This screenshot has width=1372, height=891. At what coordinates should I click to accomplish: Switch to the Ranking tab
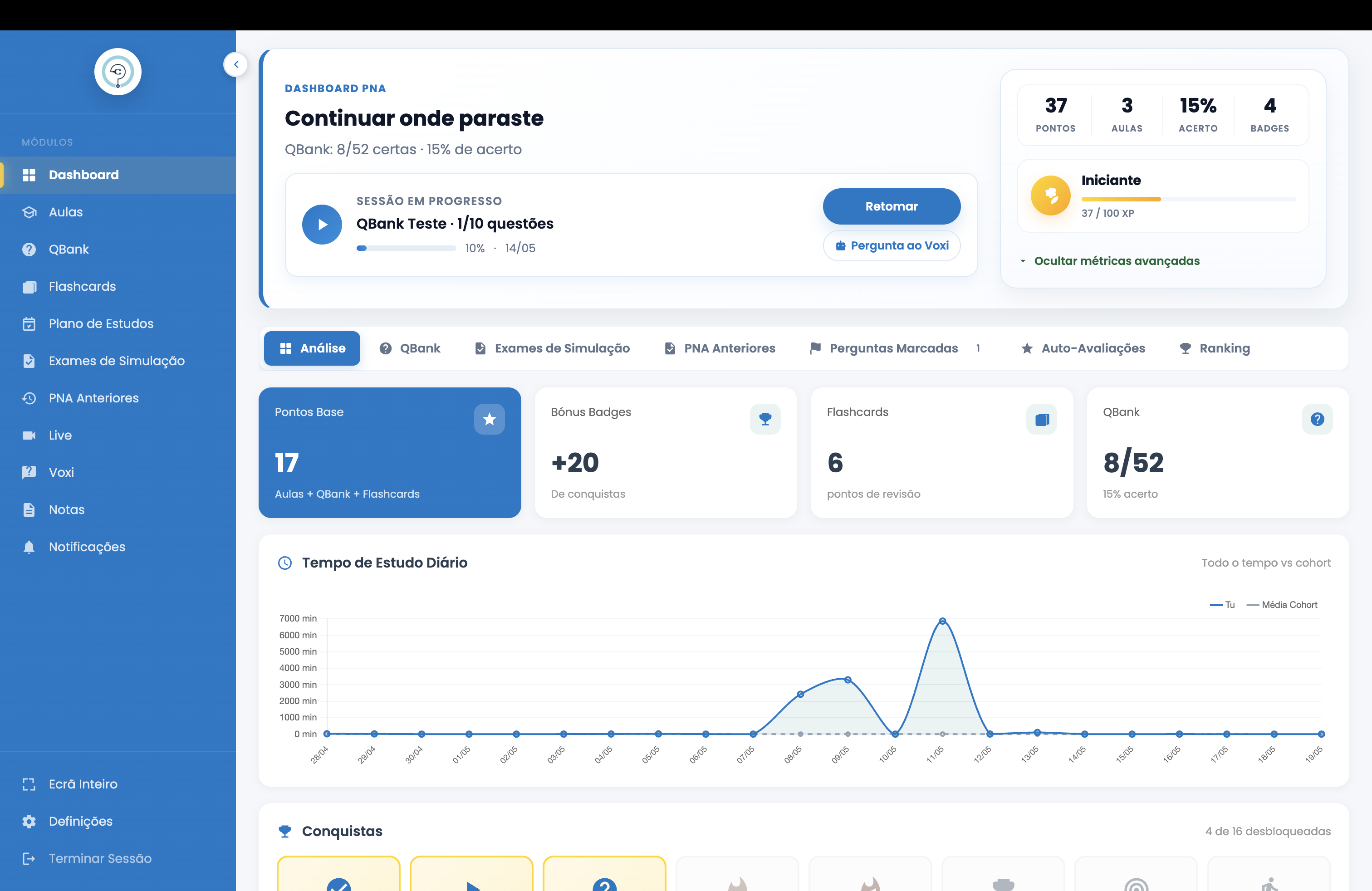1214,348
